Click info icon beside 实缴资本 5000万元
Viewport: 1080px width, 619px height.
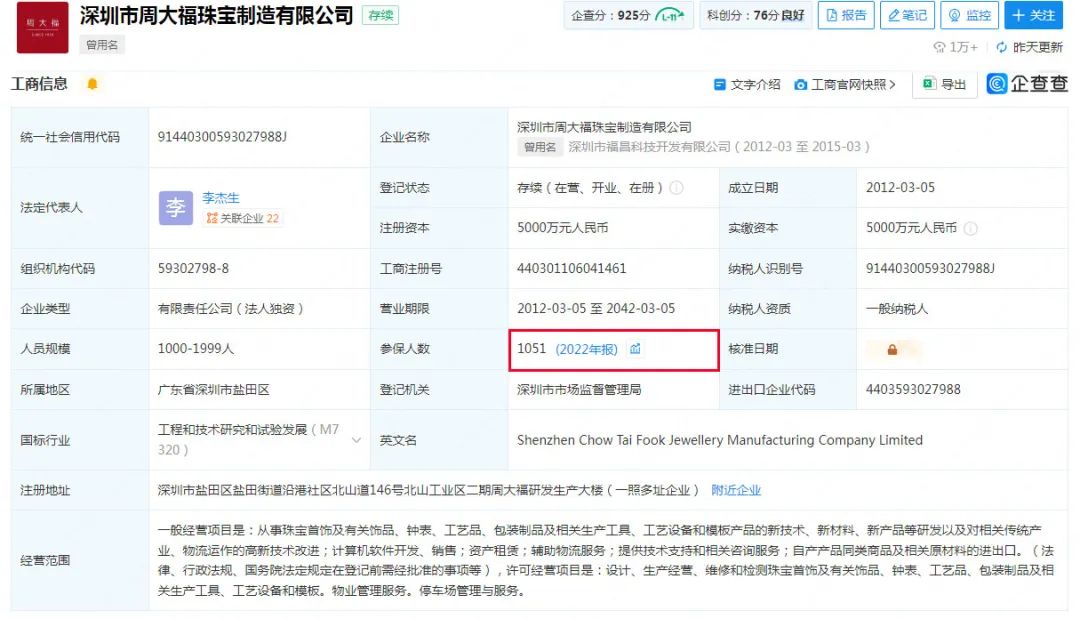click(970, 229)
